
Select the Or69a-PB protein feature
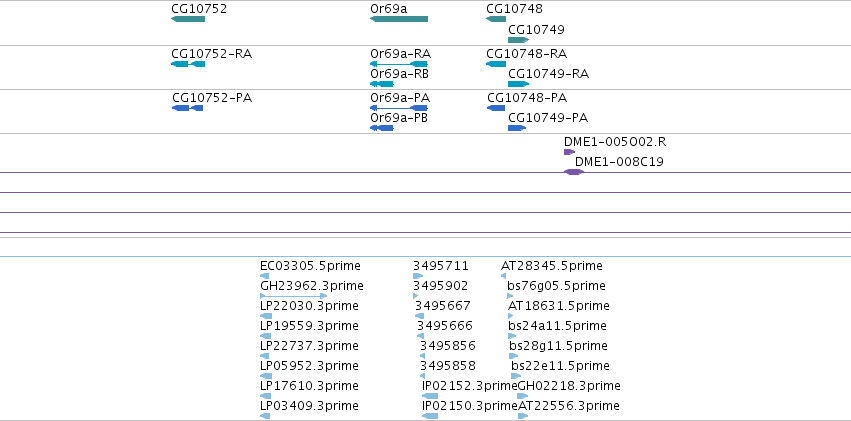[x=382, y=128]
